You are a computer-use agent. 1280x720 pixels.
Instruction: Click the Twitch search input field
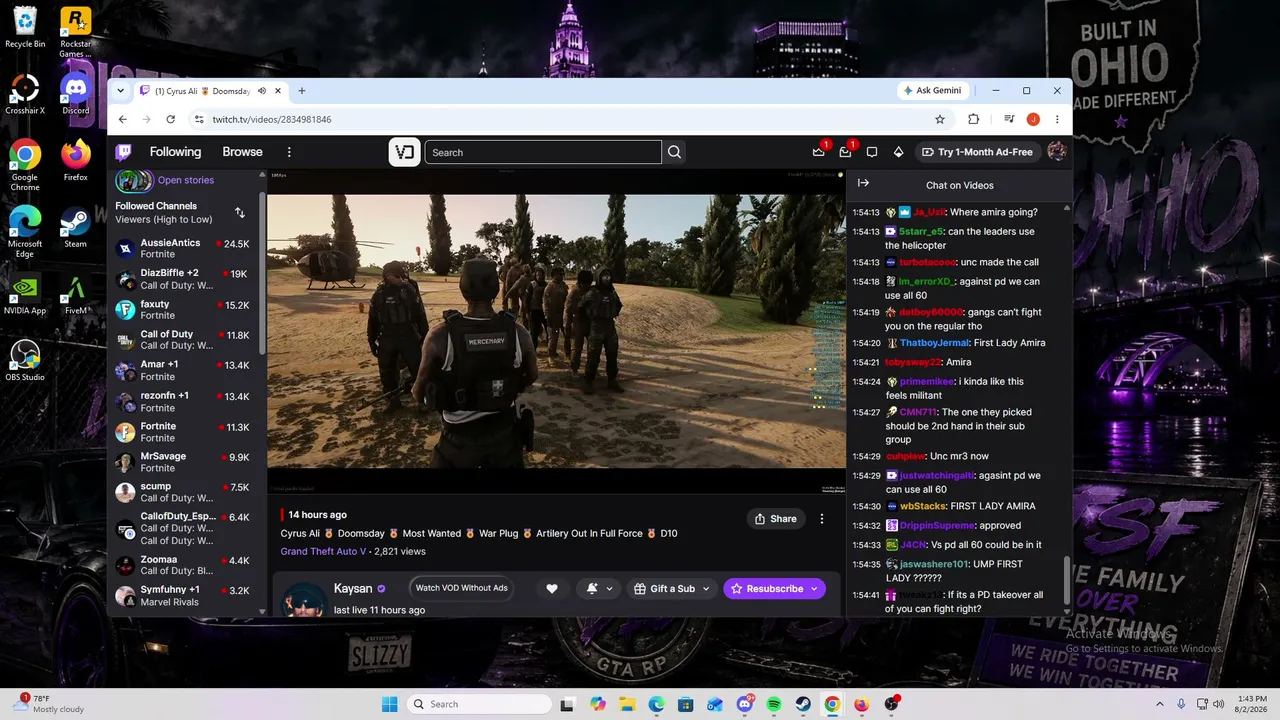pyautogui.click(x=543, y=152)
